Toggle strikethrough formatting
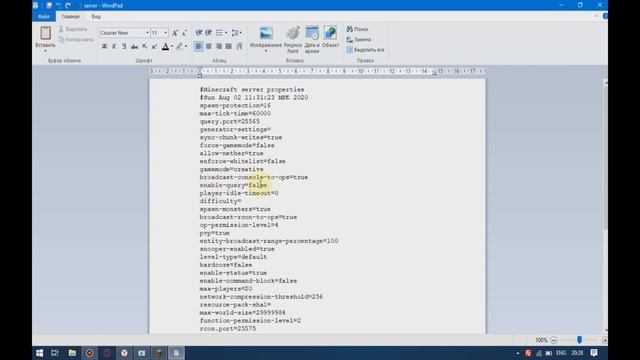 134,46
